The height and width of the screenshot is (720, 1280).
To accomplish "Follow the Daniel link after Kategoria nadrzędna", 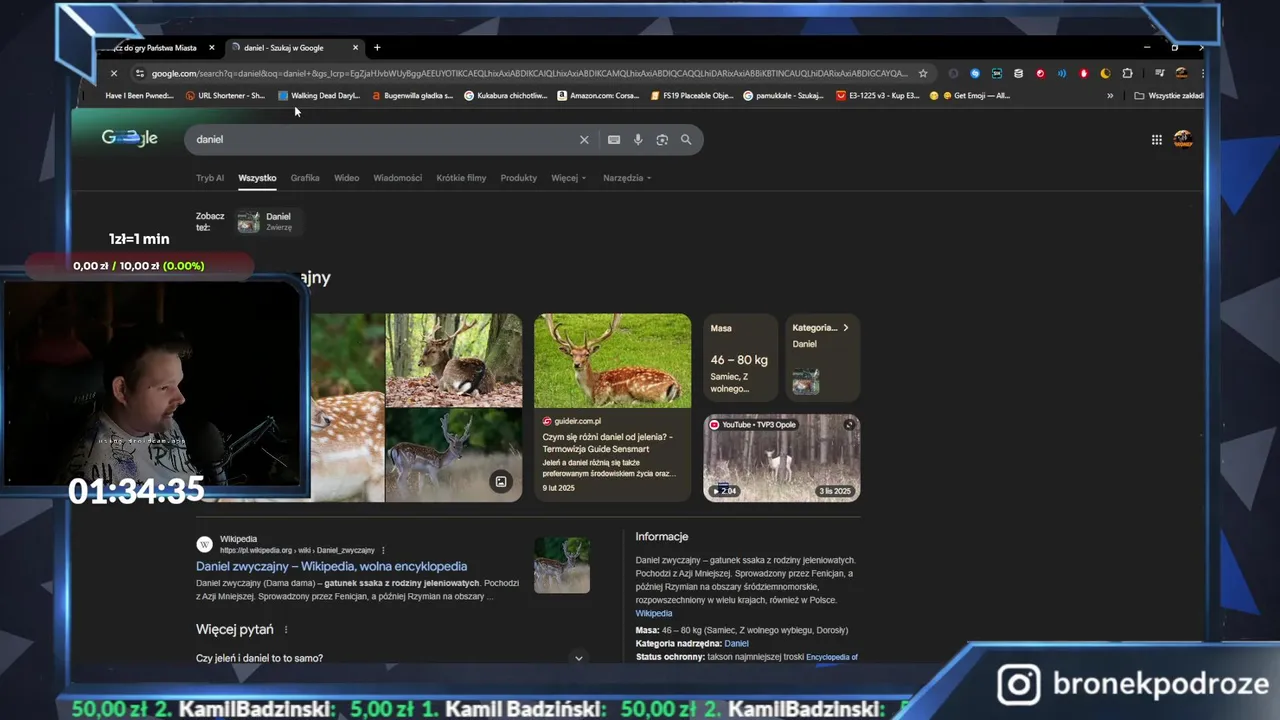I will 736,644.
